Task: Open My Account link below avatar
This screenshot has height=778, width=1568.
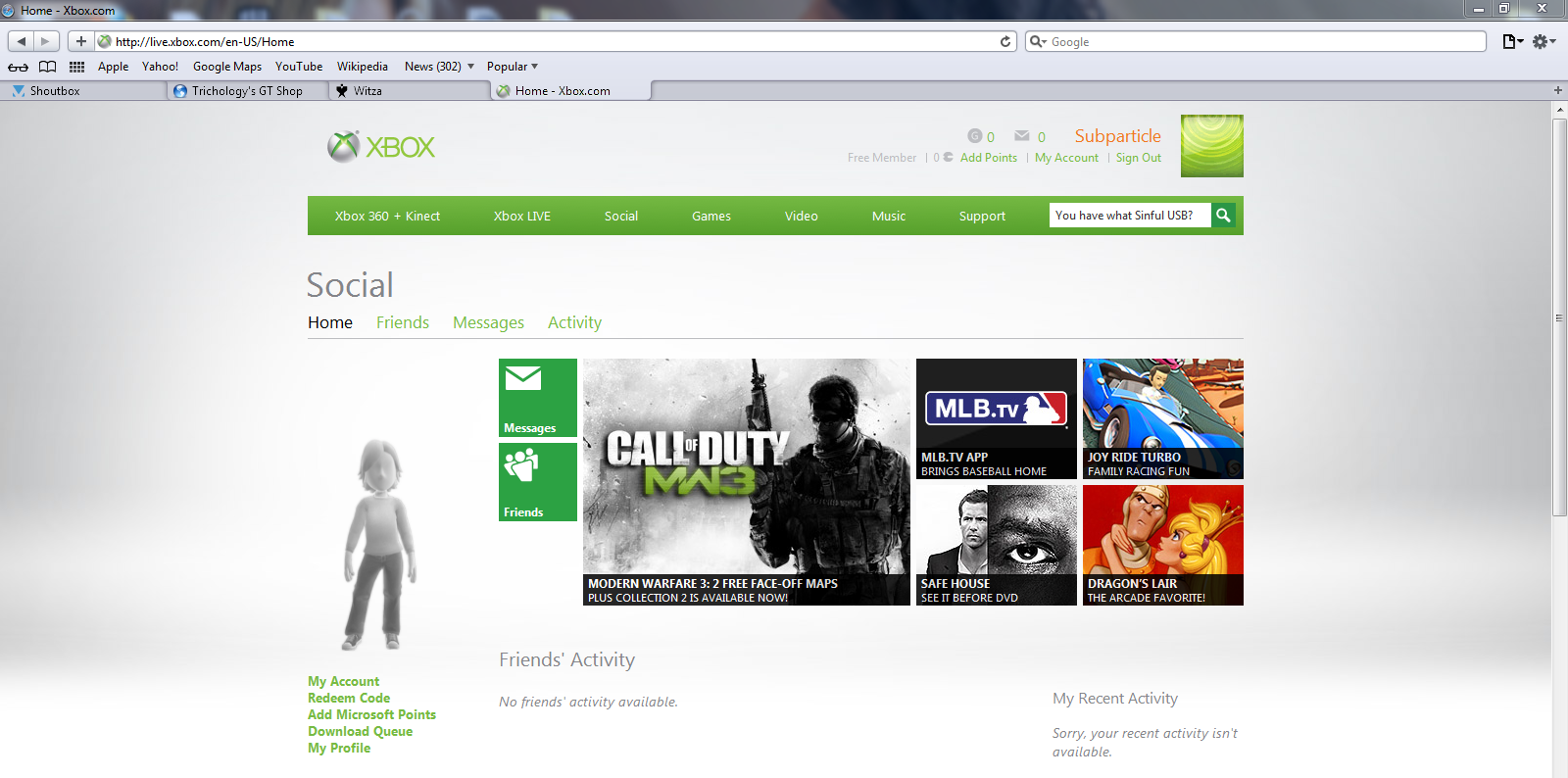Action: tap(343, 681)
